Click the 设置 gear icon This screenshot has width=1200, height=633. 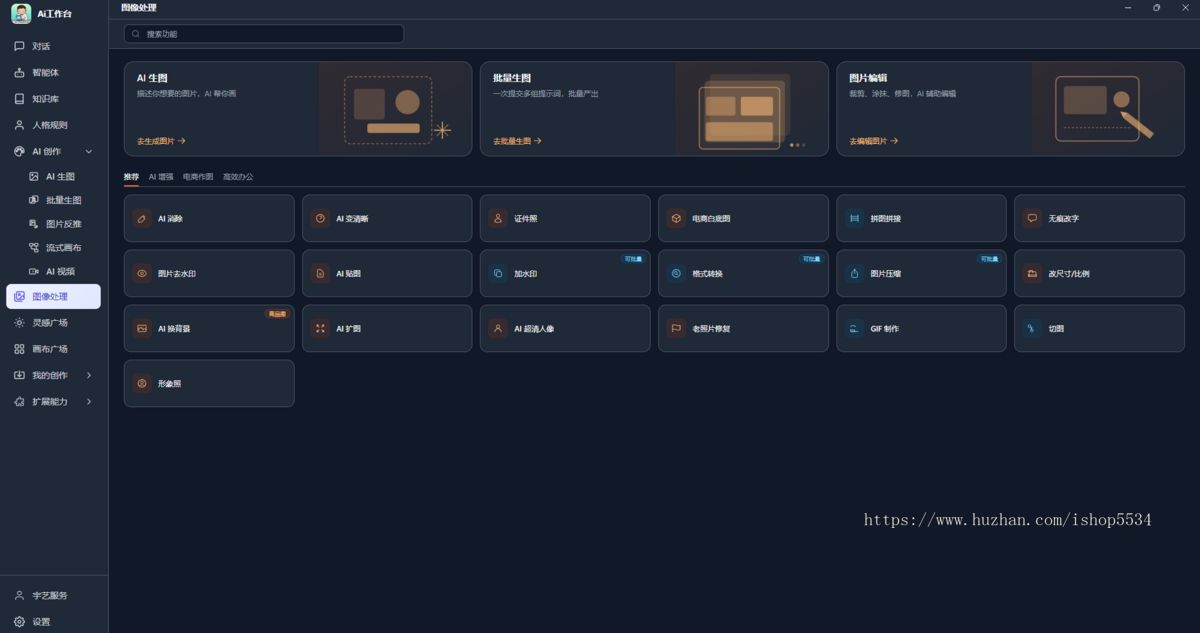[19, 621]
